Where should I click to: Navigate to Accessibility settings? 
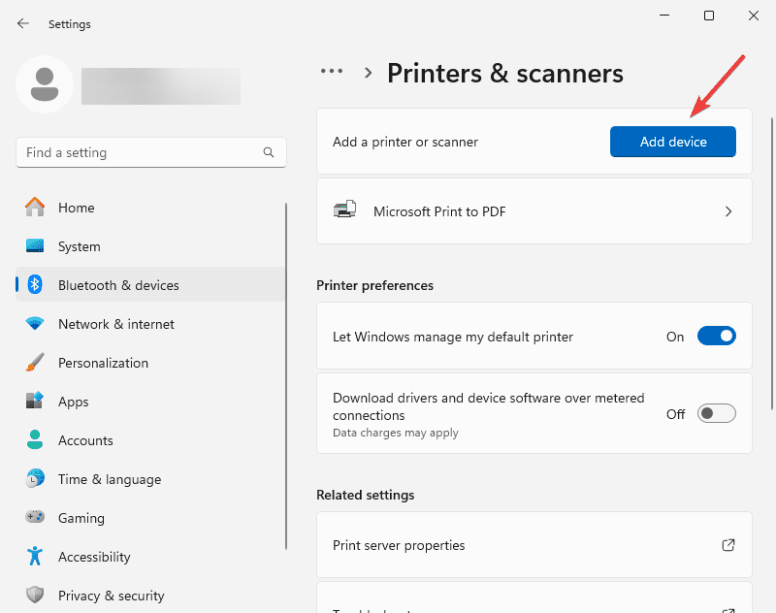point(94,557)
